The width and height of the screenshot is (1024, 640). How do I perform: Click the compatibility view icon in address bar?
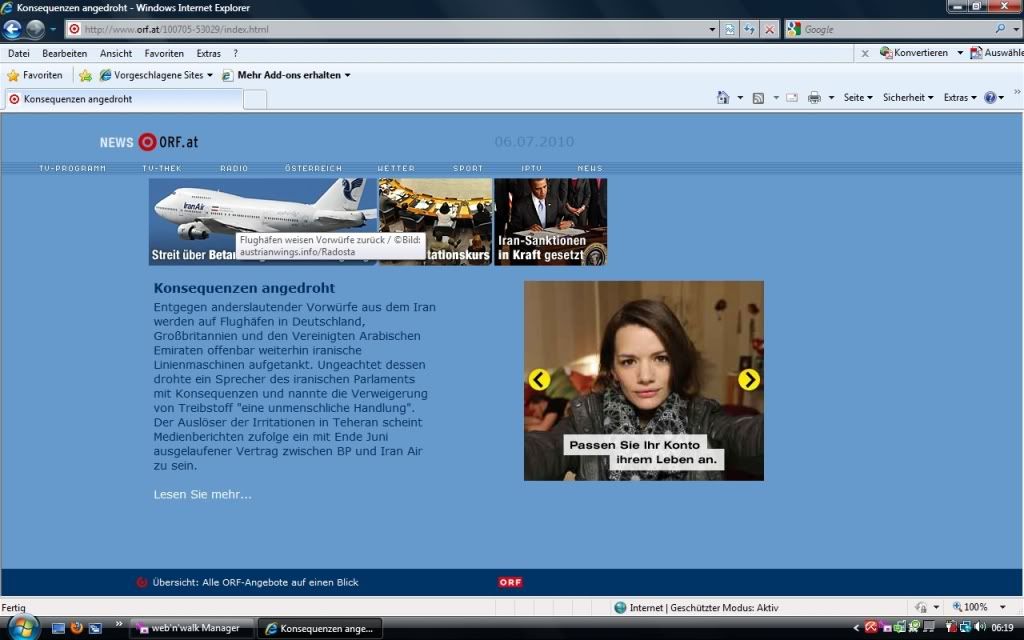tap(730, 29)
